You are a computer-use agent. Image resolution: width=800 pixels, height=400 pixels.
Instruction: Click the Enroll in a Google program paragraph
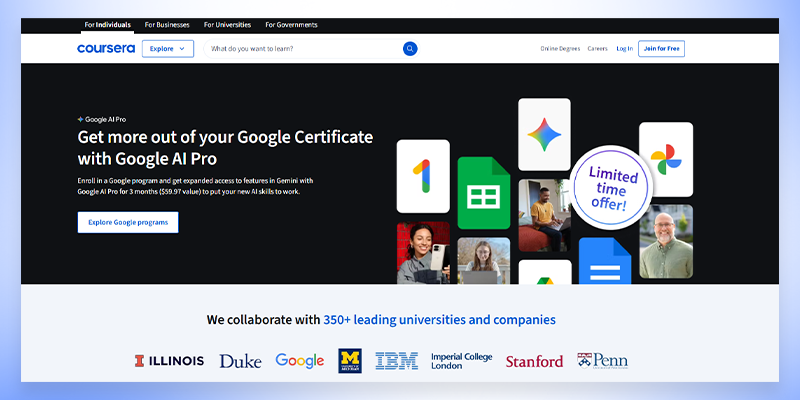[195, 186]
